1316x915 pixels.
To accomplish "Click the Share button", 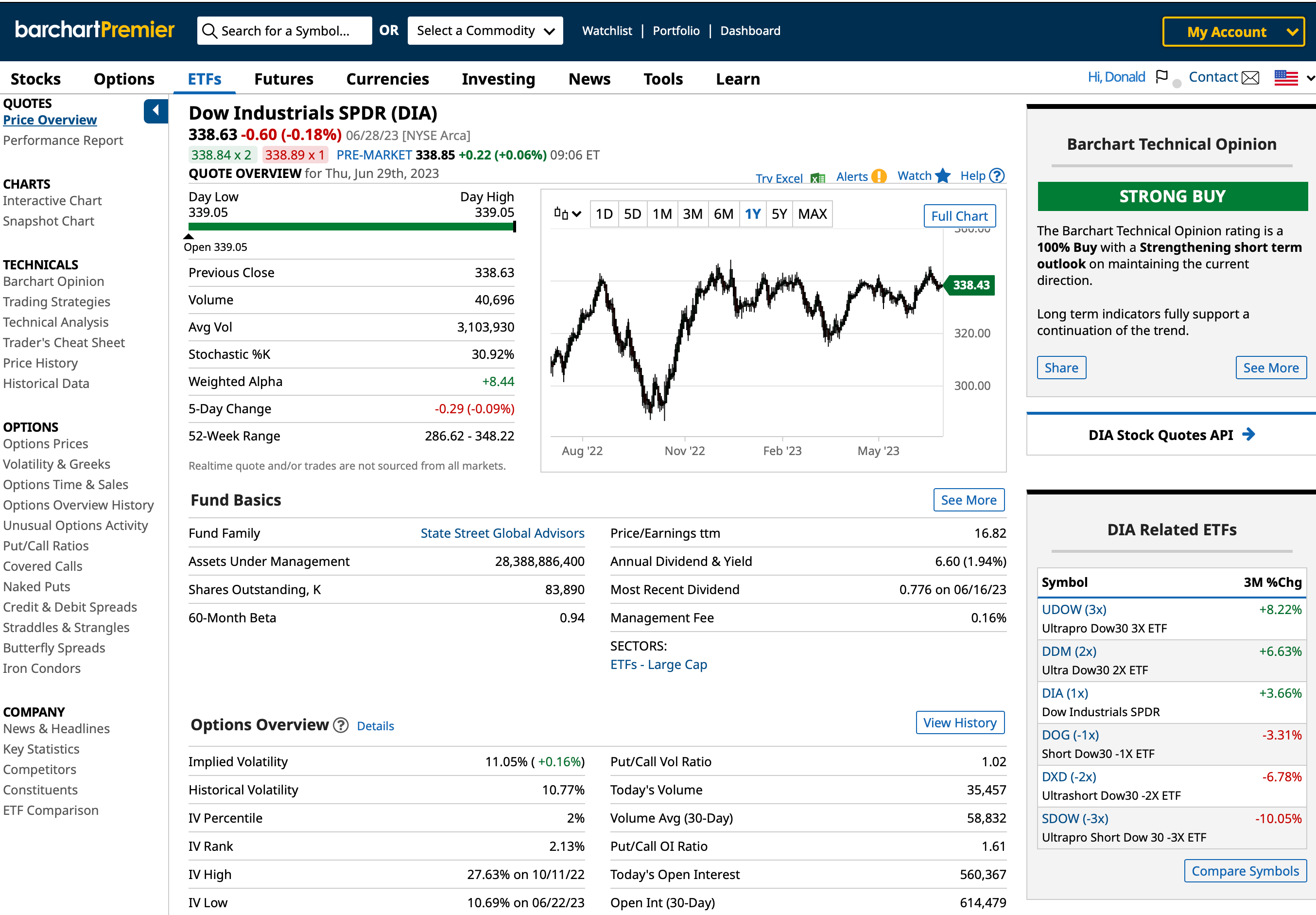I will (x=1061, y=368).
